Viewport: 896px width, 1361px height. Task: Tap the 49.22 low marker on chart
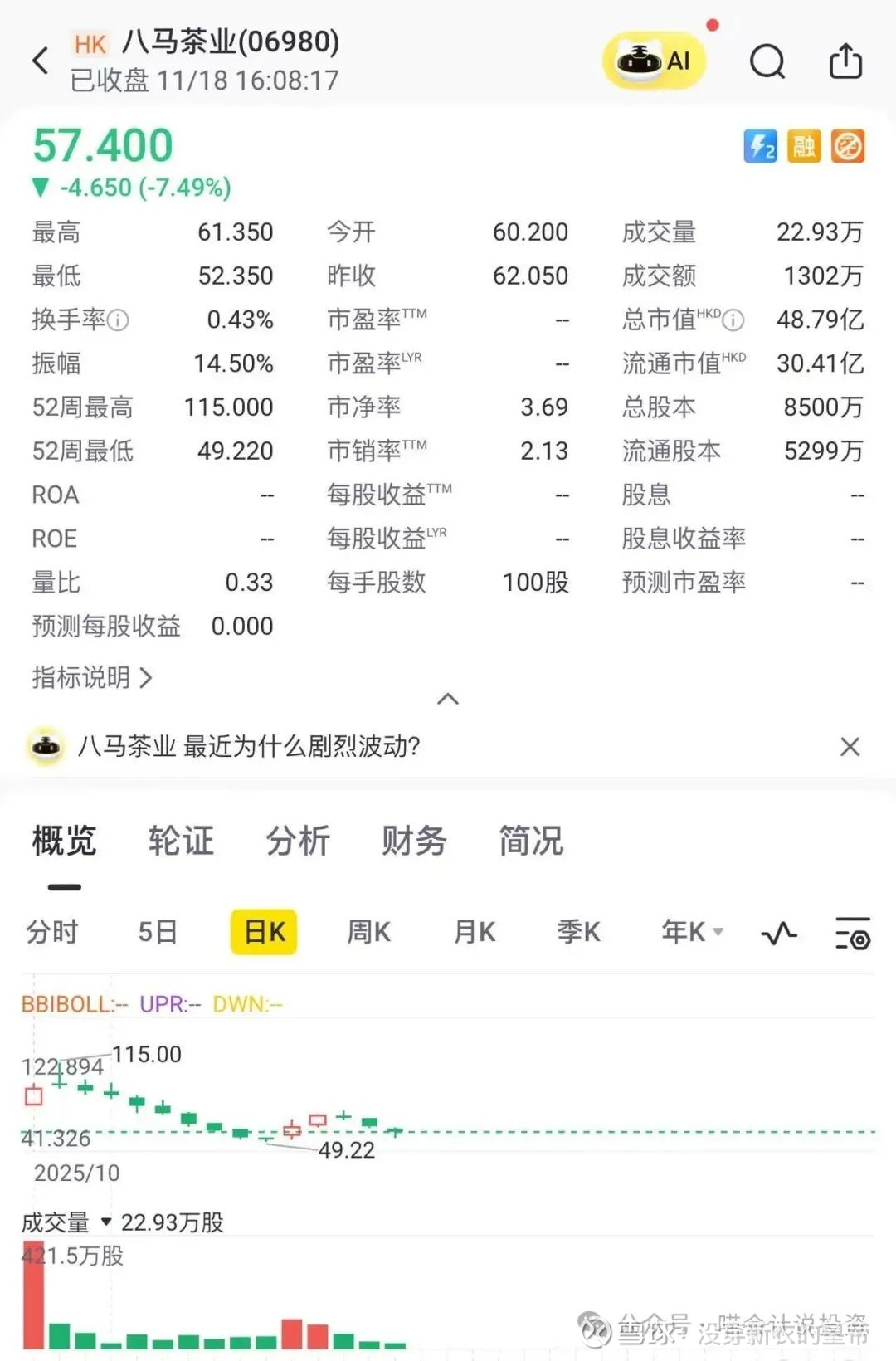pos(347,1150)
